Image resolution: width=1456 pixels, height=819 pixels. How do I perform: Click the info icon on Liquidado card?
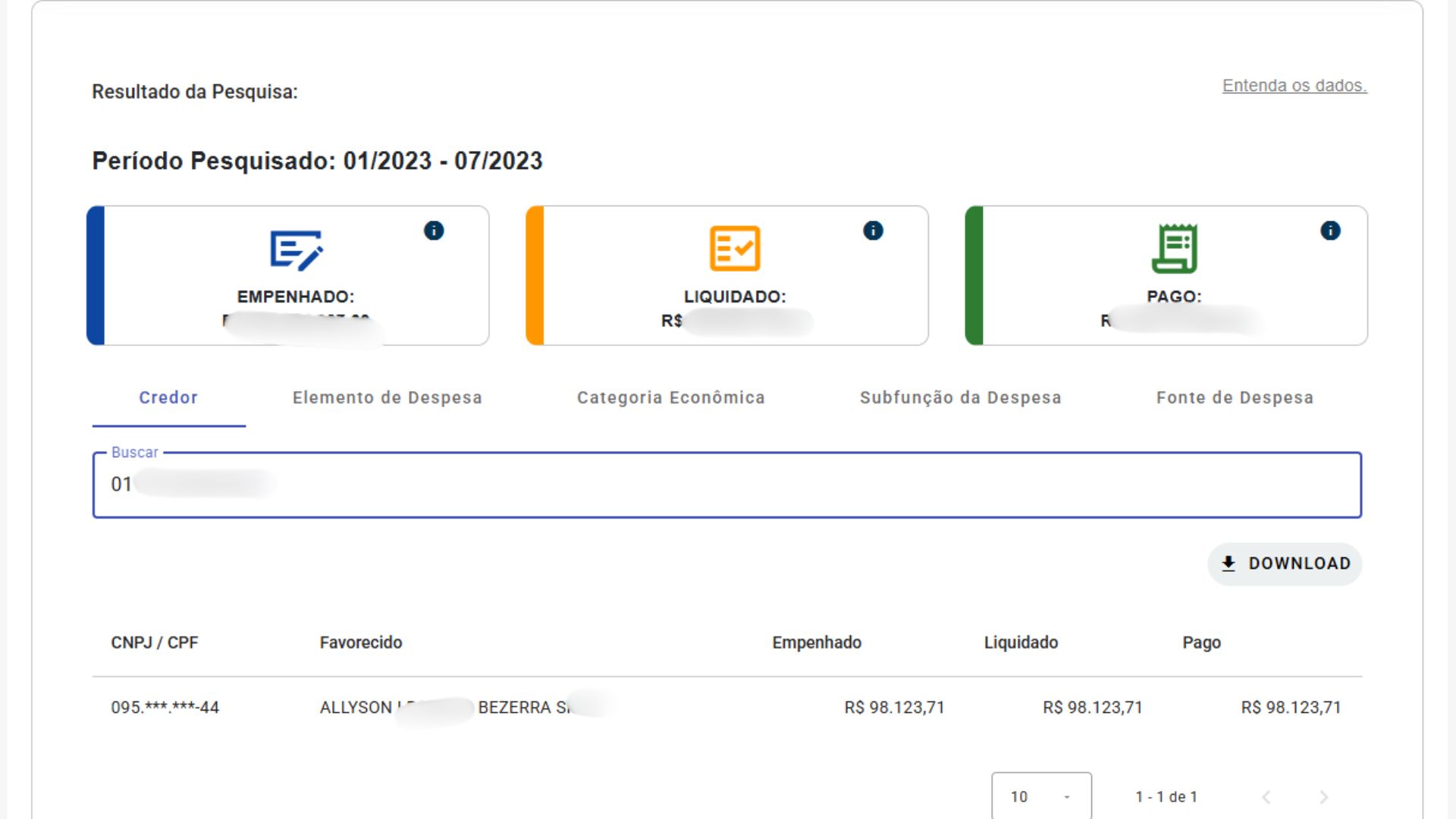[873, 231]
